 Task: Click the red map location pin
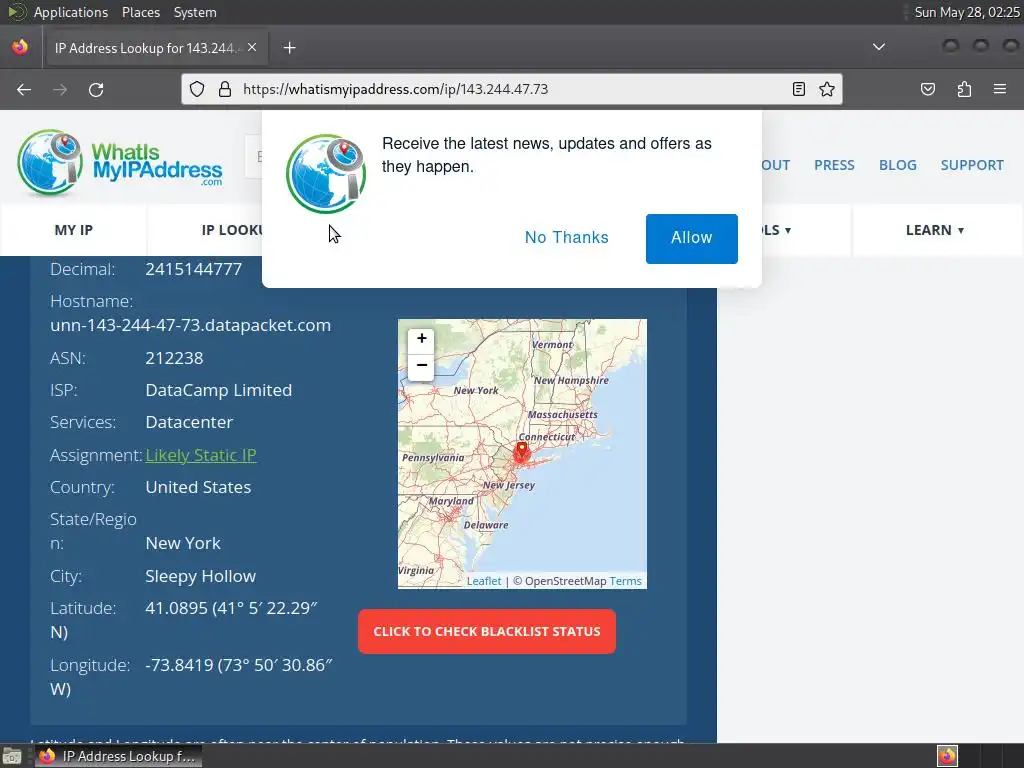[x=521, y=452]
